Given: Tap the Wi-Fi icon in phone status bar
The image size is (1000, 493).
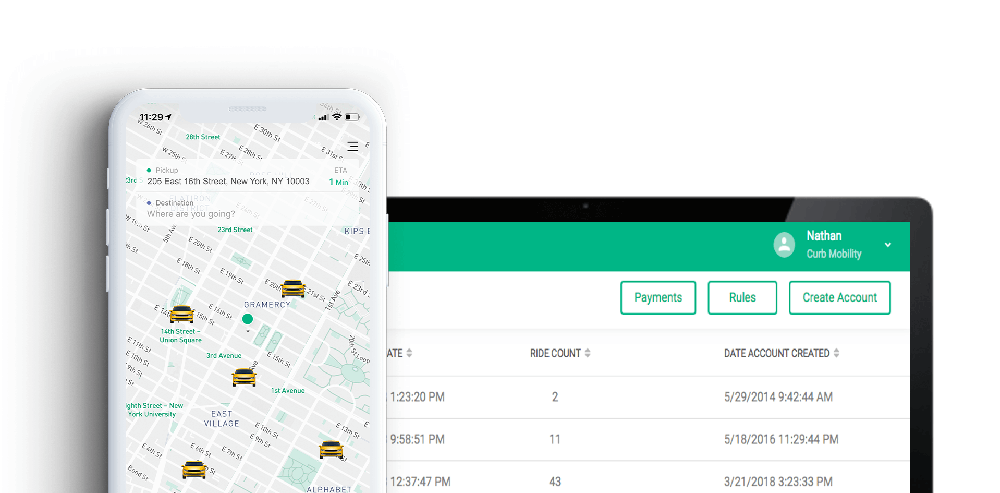Looking at the screenshot, I should [337, 117].
